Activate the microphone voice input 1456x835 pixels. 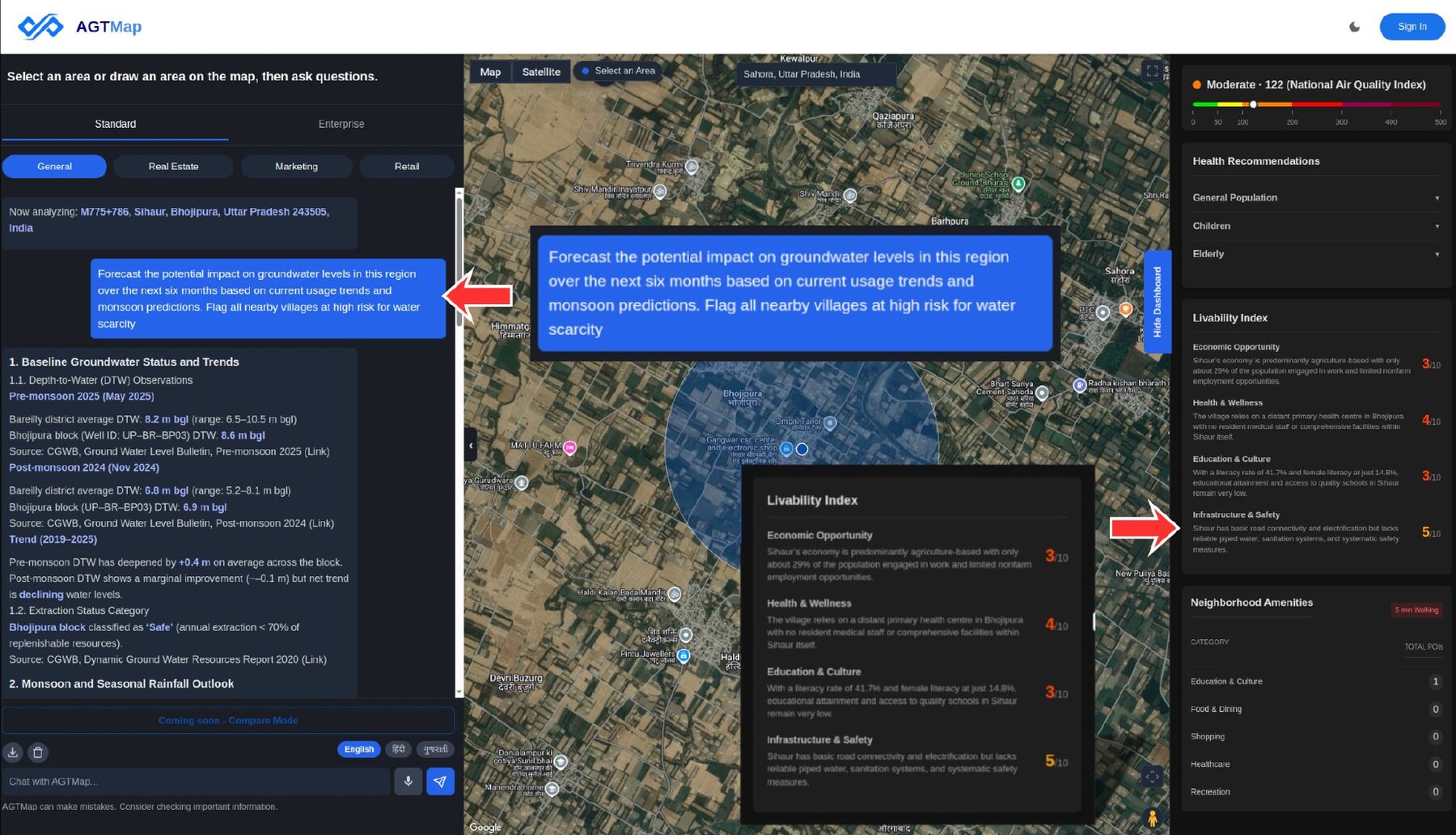pyautogui.click(x=408, y=782)
